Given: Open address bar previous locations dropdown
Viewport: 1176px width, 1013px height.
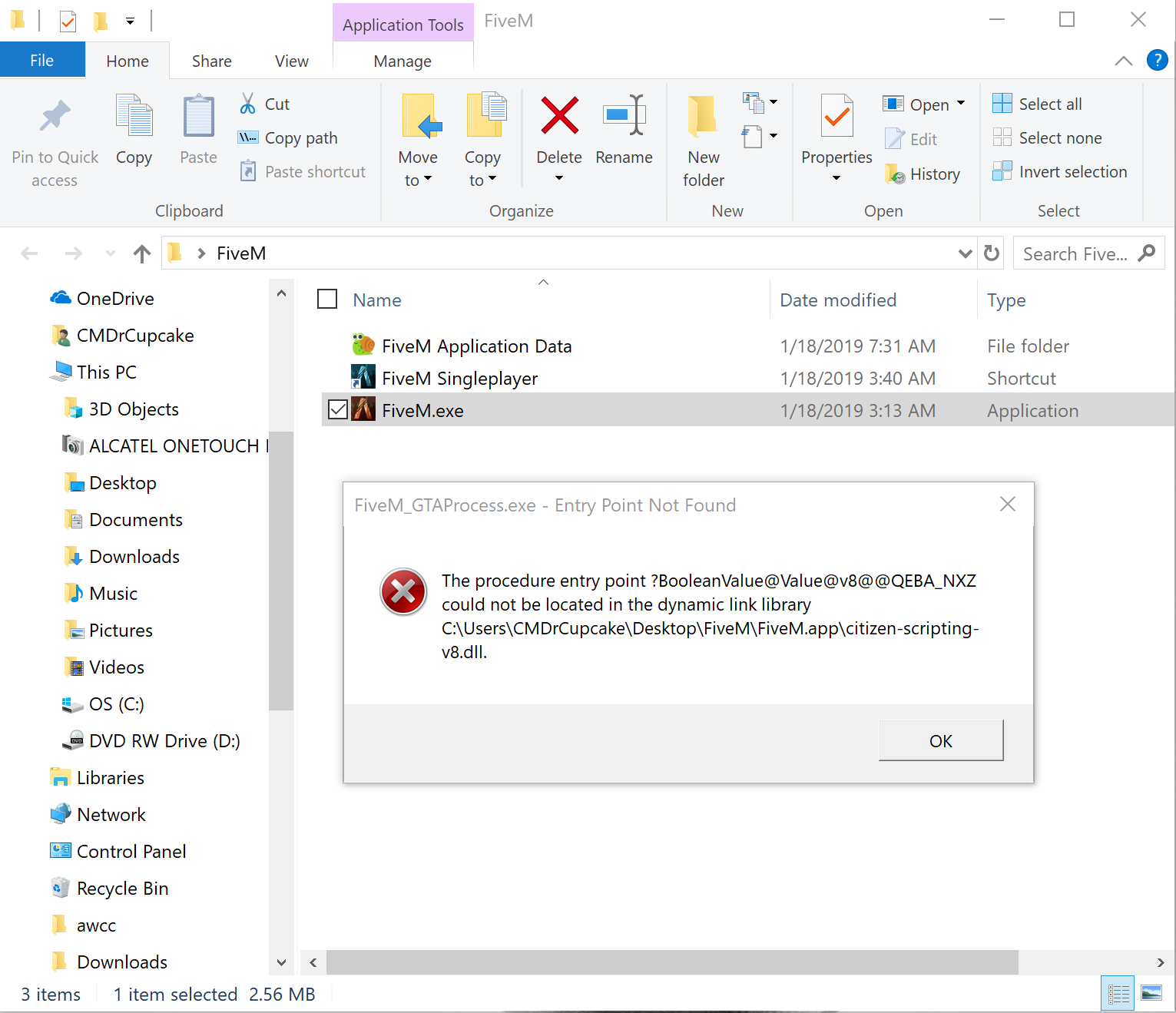Looking at the screenshot, I should (966, 253).
